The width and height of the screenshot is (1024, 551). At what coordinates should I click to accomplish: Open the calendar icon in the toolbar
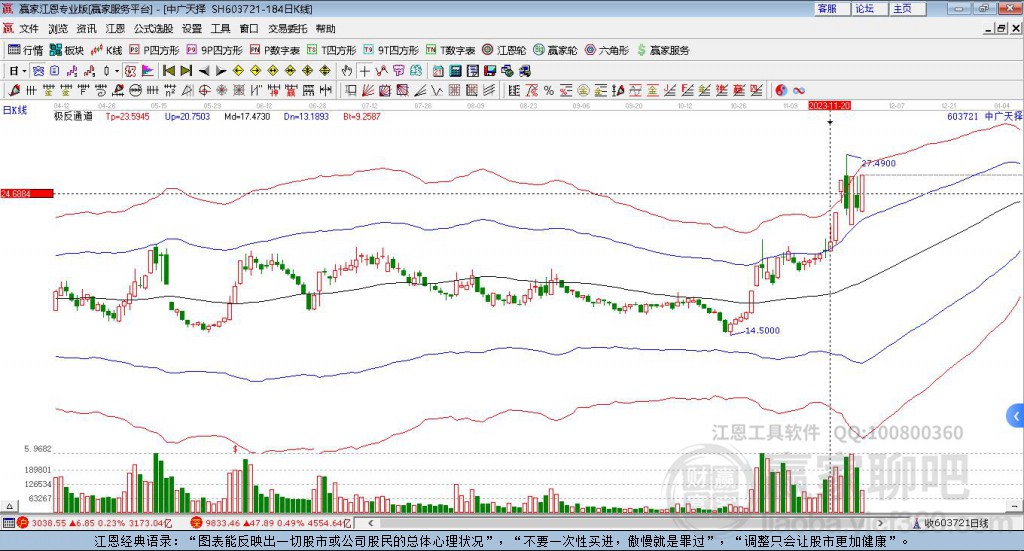tap(438, 71)
